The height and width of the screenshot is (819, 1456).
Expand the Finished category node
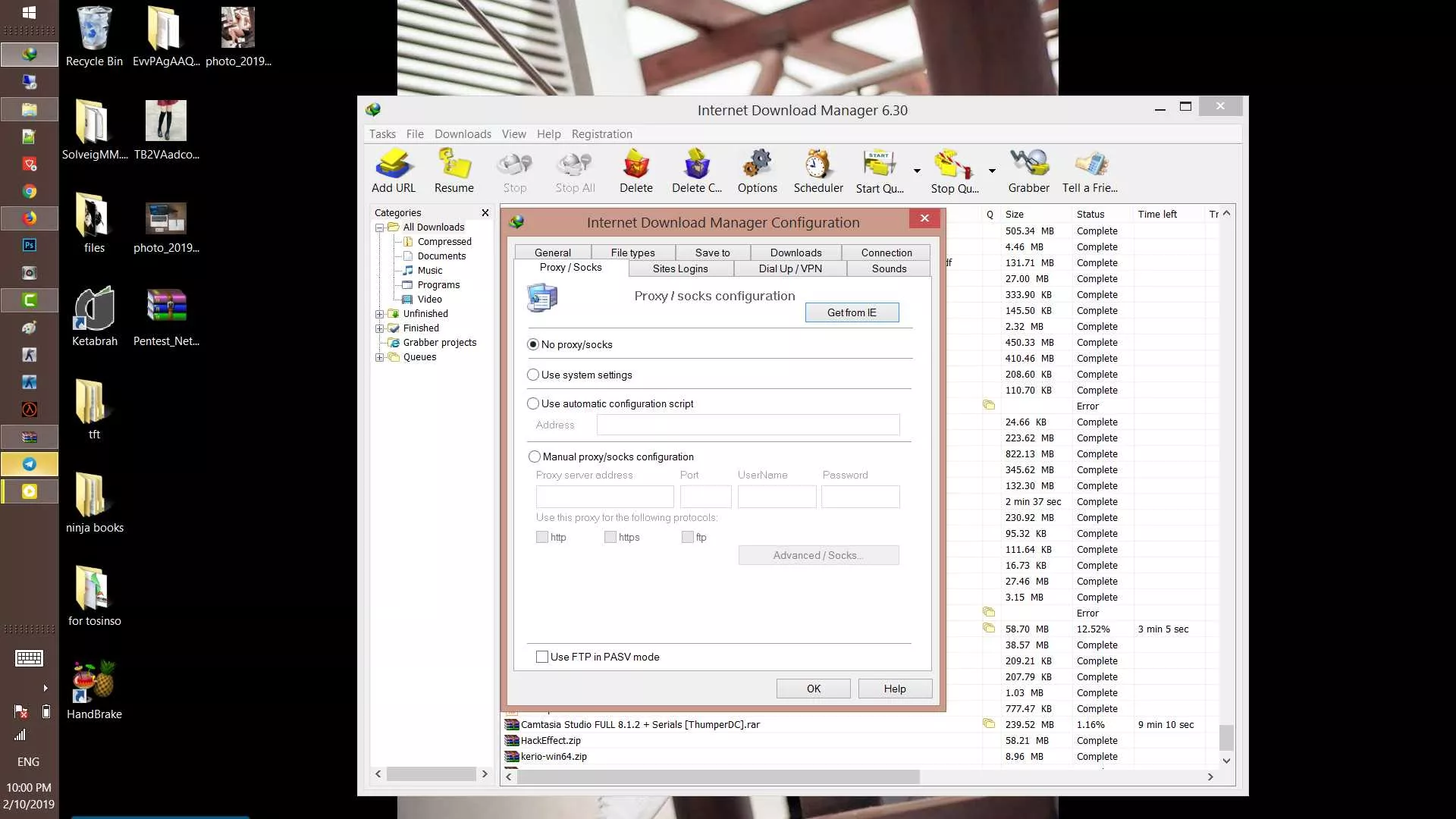380,328
